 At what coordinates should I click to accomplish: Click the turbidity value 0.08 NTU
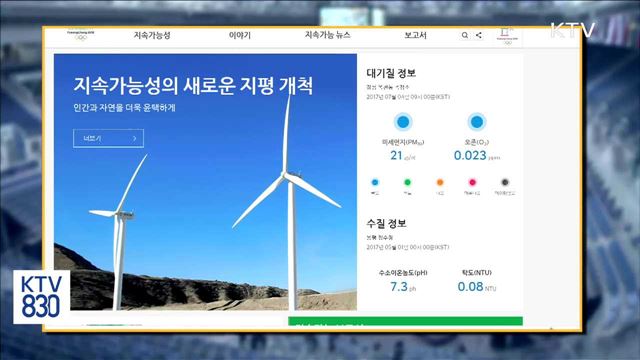pos(477,287)
